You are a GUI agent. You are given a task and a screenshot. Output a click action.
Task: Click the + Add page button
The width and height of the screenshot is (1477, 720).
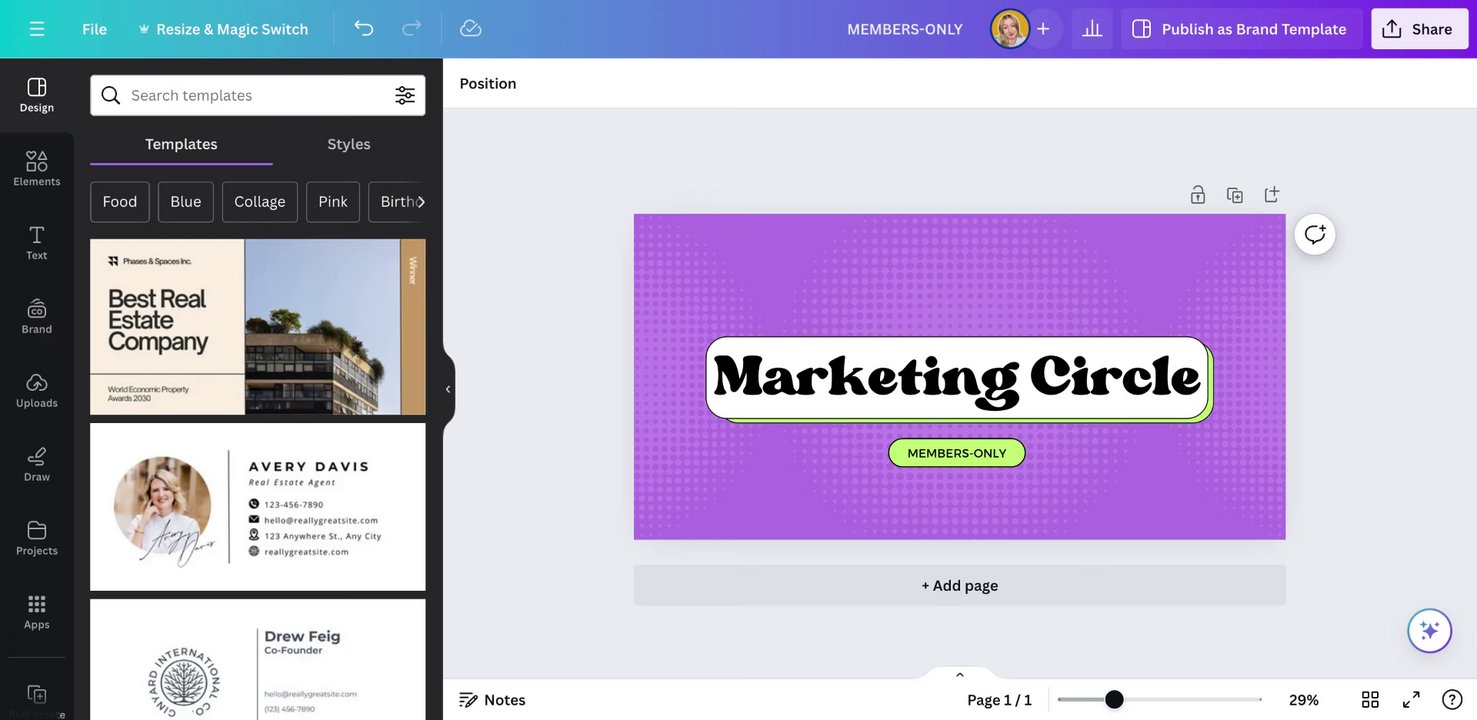(960, 585)
